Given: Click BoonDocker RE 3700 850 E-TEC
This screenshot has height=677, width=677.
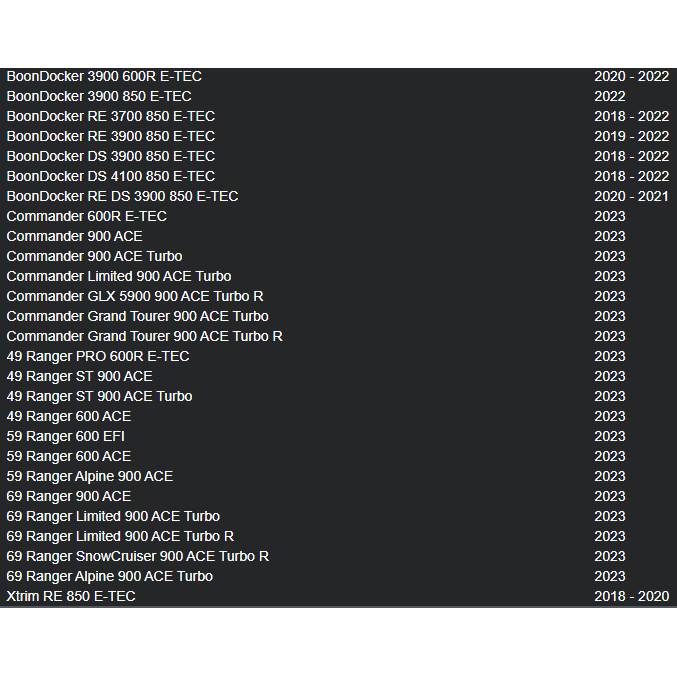Looking at the screenshot, I should coord(111,116).
